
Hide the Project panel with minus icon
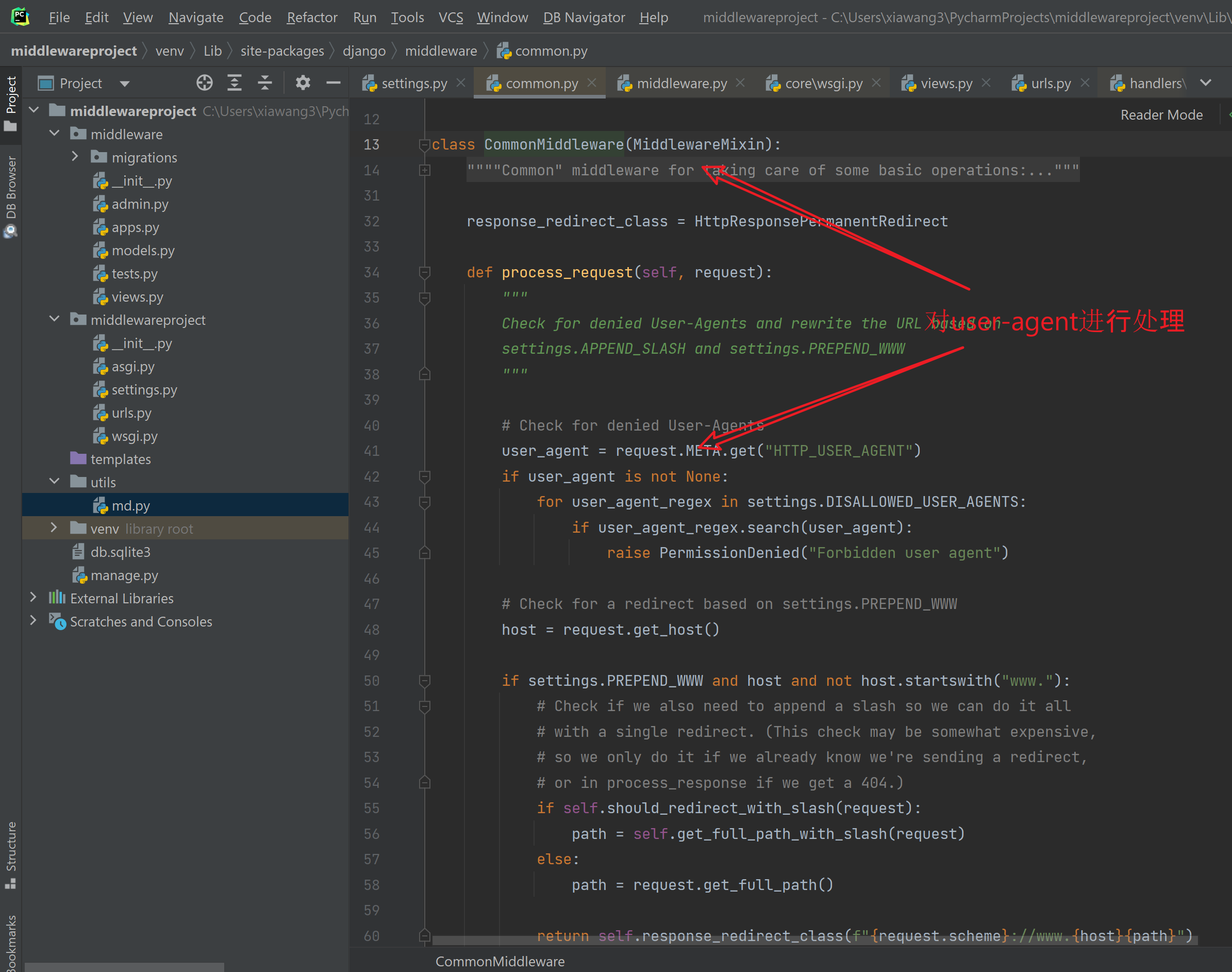(334, 83)
